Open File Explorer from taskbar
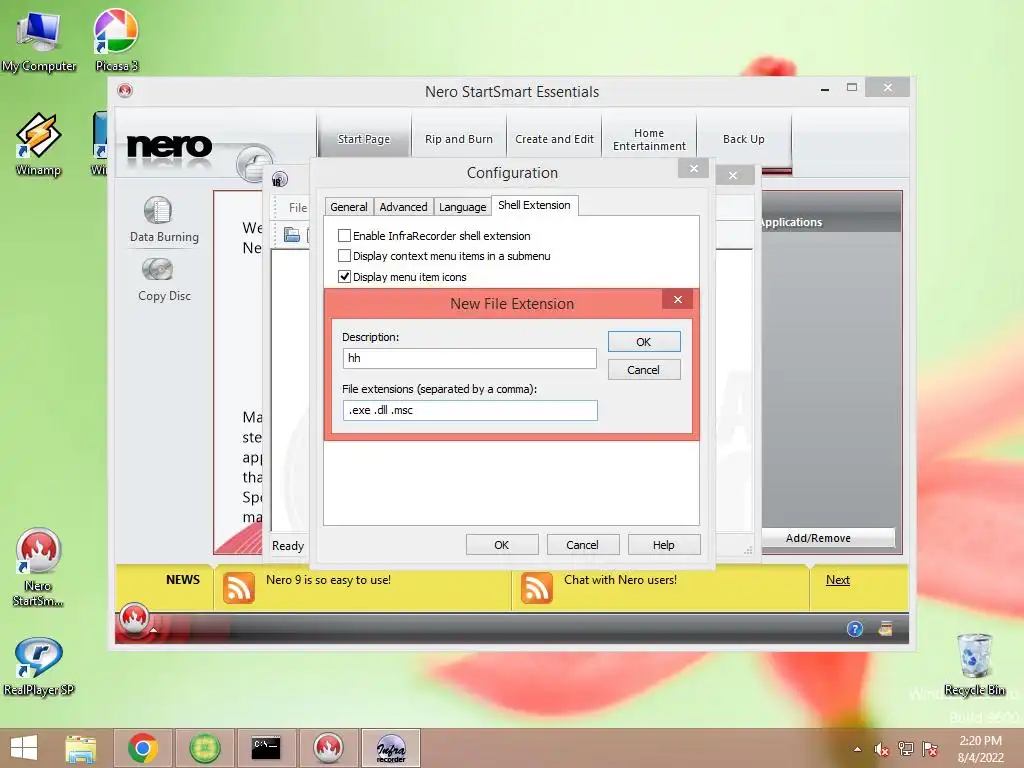1024x768 pixels. tap(80, 748)
